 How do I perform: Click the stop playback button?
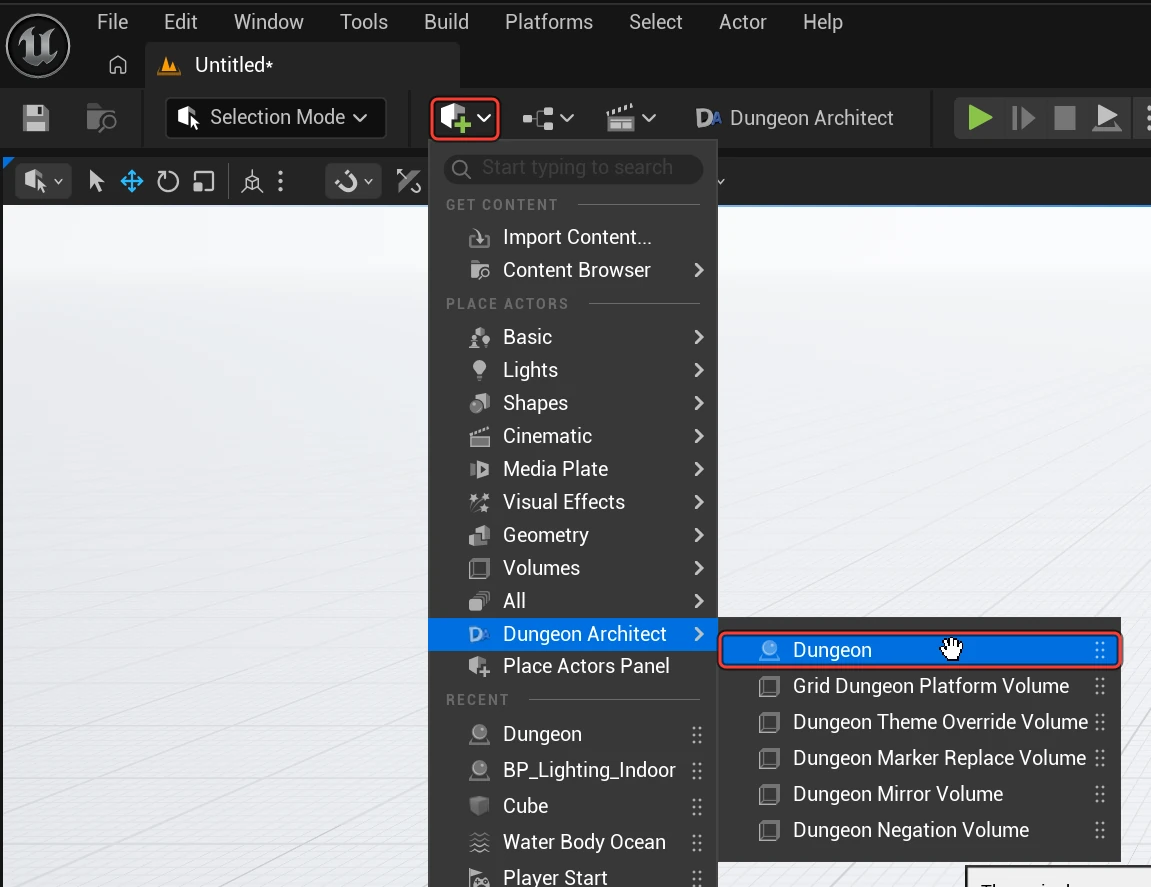[1064, 117]
